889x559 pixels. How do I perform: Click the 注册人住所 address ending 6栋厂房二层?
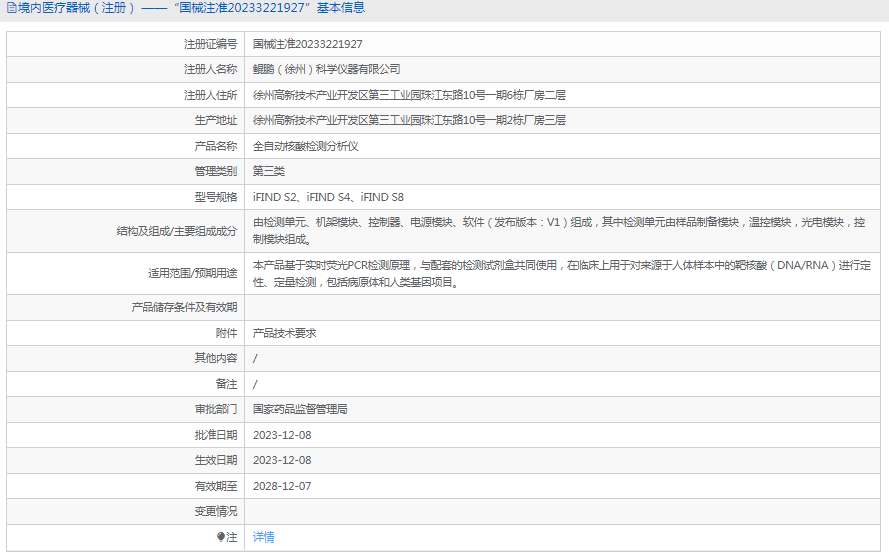click(x=409, y=95)
